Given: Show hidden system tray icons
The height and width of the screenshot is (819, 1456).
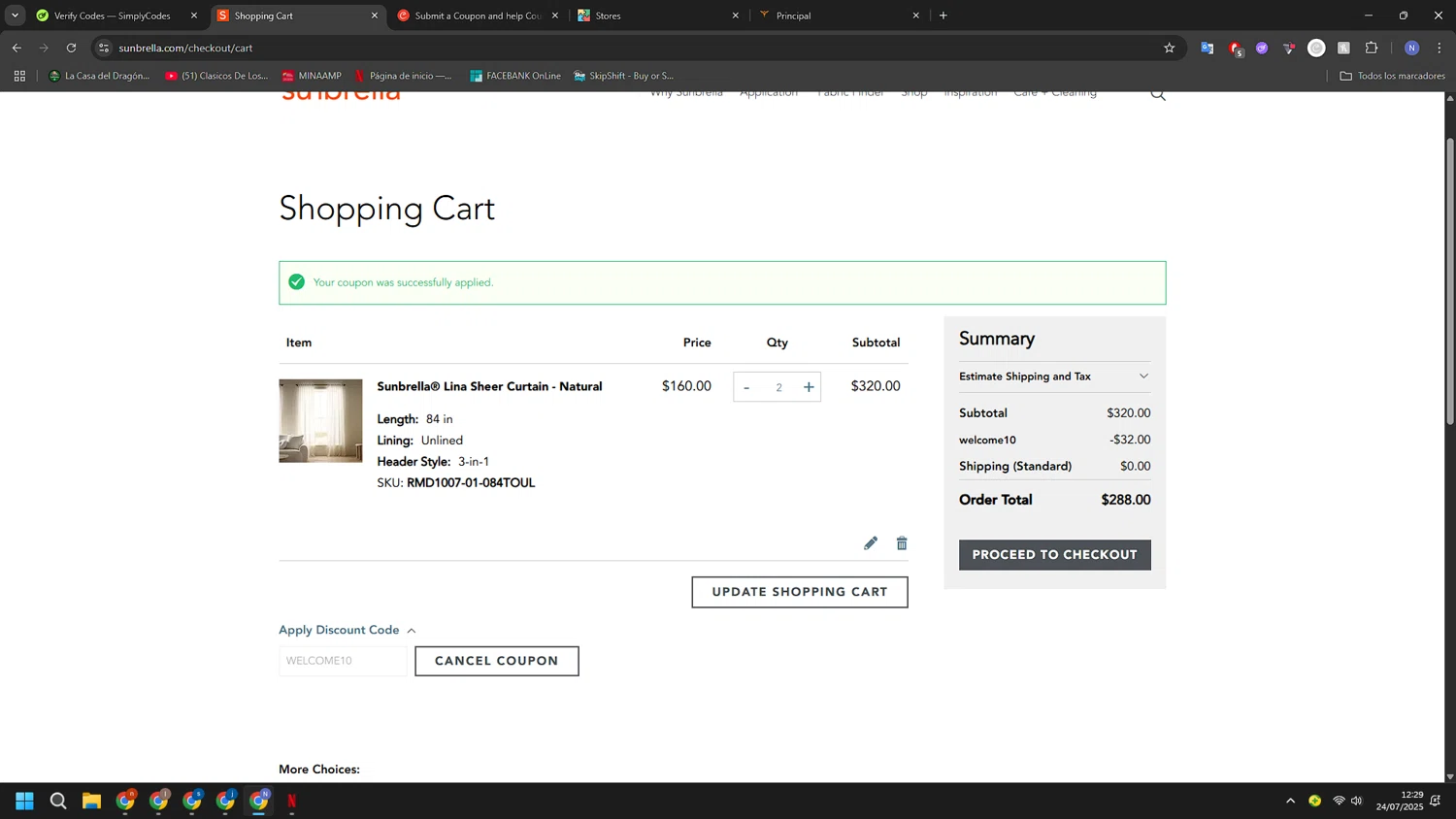Looking at the screenshot, I should (x=1290, y=801).
